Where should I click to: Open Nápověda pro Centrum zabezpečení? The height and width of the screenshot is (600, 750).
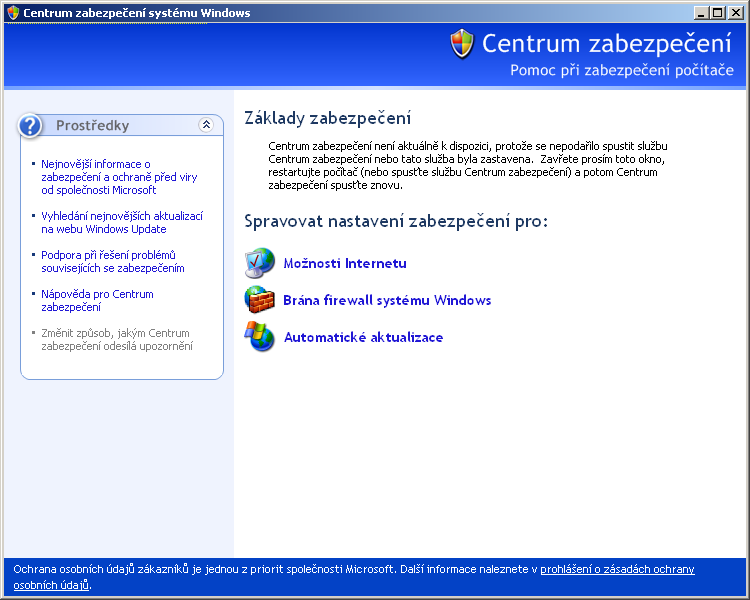[x=97, y=300]
